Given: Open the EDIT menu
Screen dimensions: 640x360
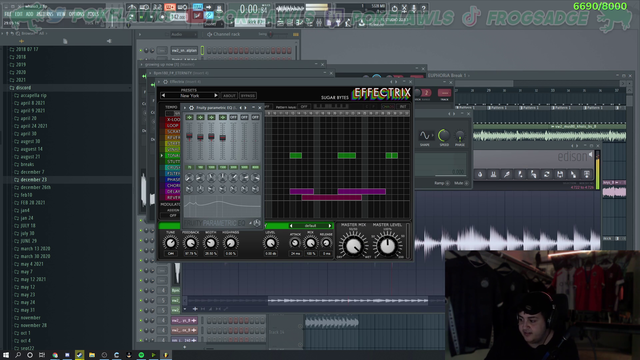Looking at the screenshot, I should pyautogui.click(x=19, y=14).
